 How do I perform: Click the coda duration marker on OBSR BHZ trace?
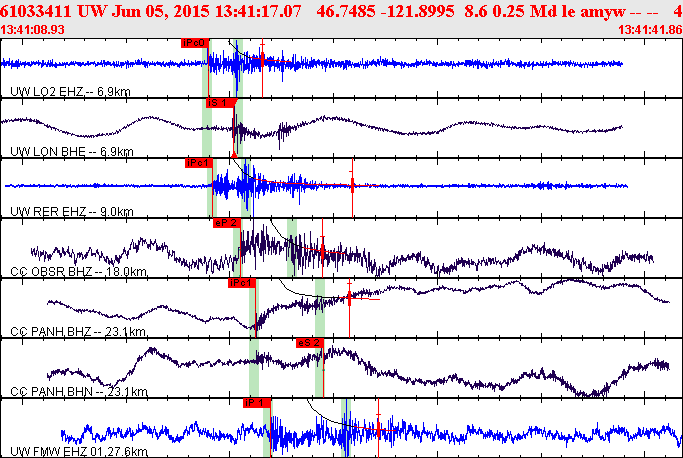[322, 249]
